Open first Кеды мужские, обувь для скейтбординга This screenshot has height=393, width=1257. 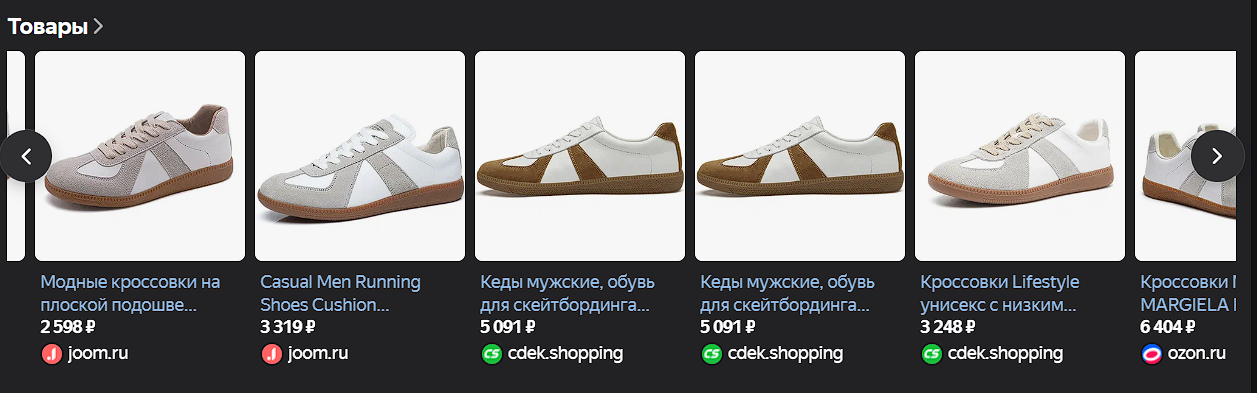(x=566, y=293)
